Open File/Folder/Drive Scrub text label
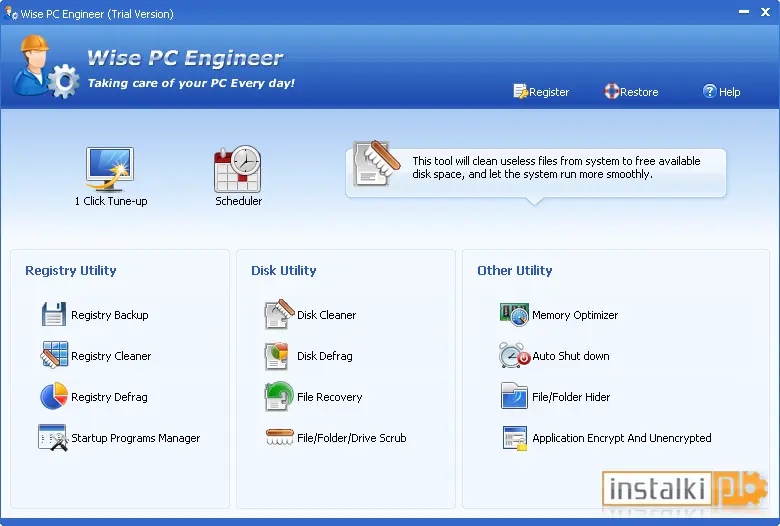 [351, 438]
